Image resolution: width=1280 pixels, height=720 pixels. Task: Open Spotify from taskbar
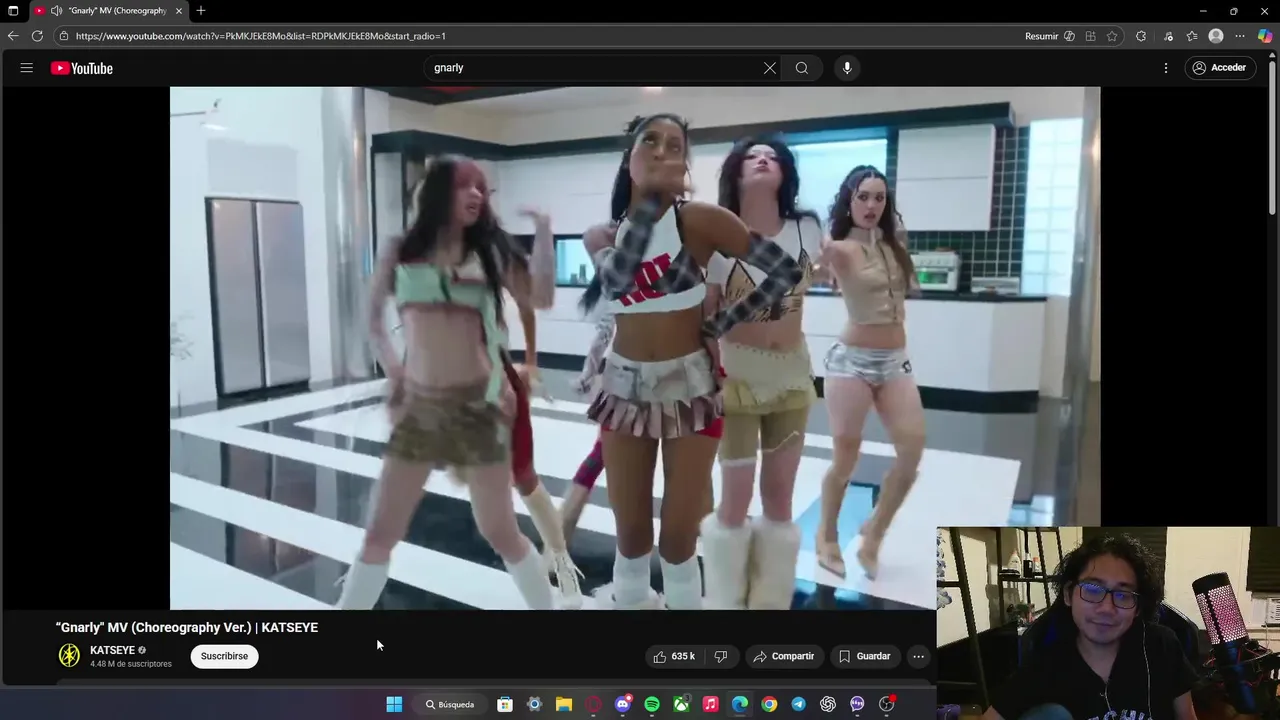[652, 704]
